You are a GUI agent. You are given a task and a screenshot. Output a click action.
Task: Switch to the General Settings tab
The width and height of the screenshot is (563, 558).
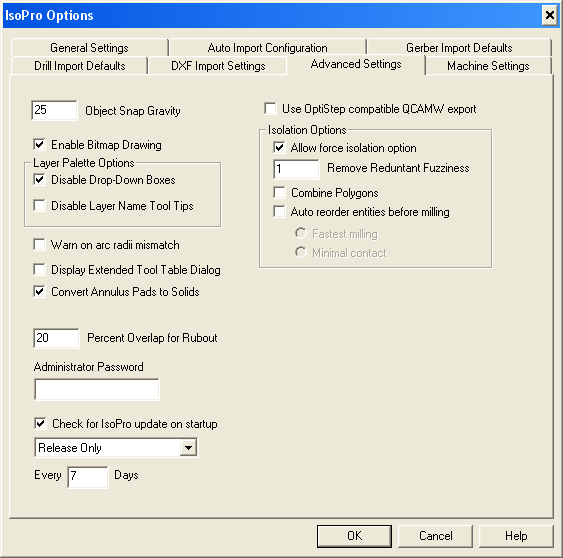point(89,47)
